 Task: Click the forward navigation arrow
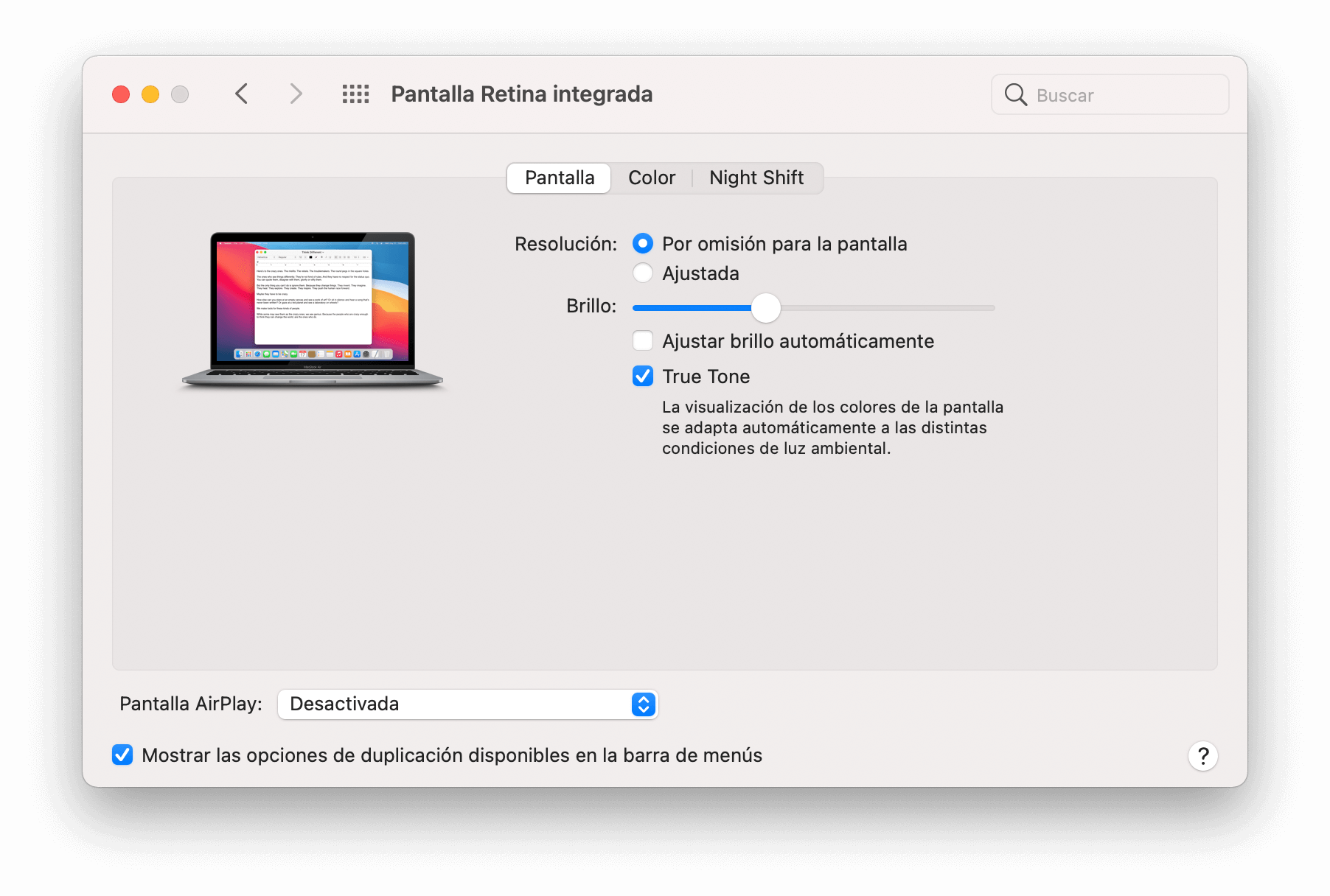(296, 94)
